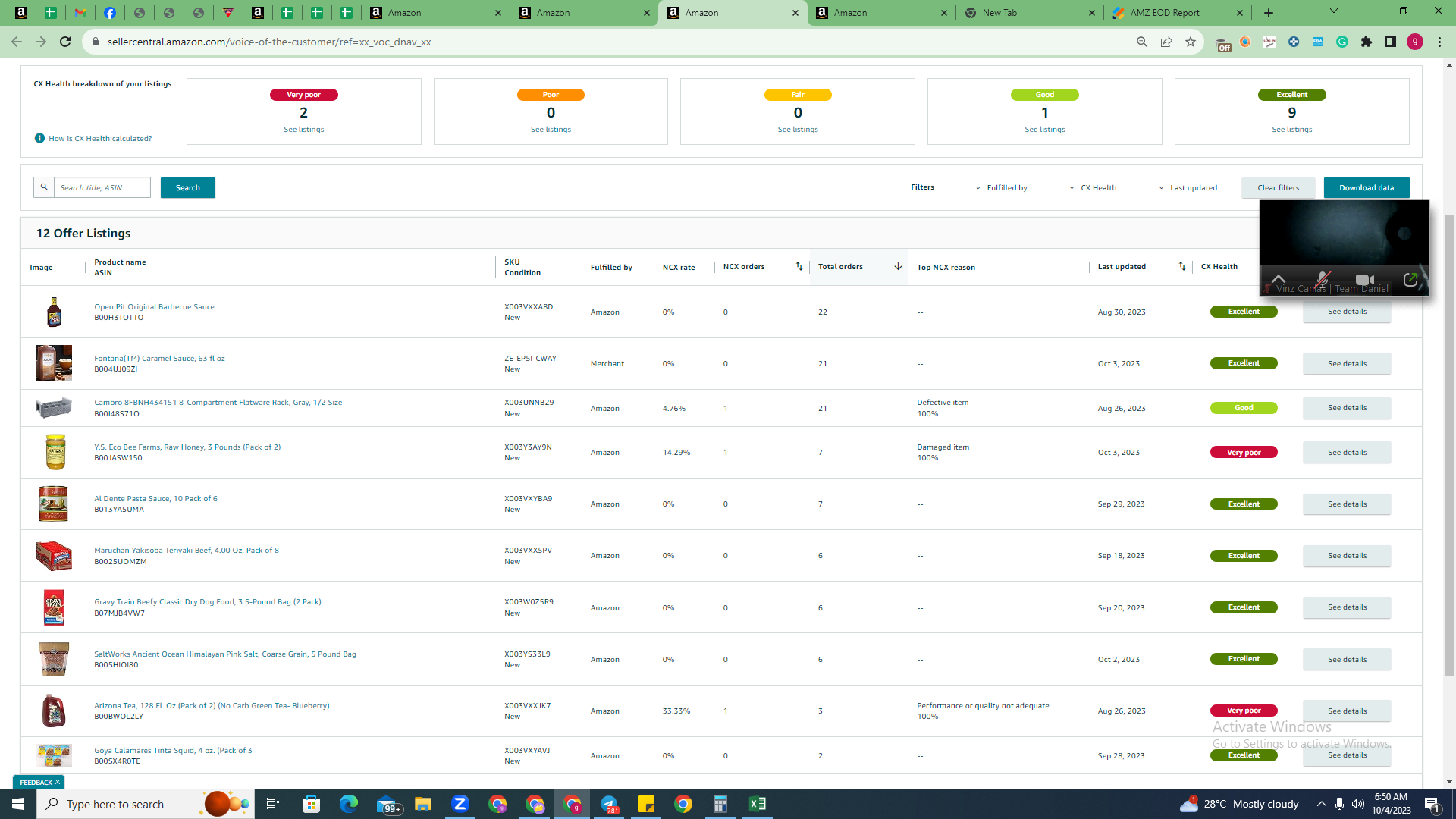The width and height of the screenshot is (1456, 819).
Task: See details for Al Dente Pasta Sauce
Action: coord(1347,504)
